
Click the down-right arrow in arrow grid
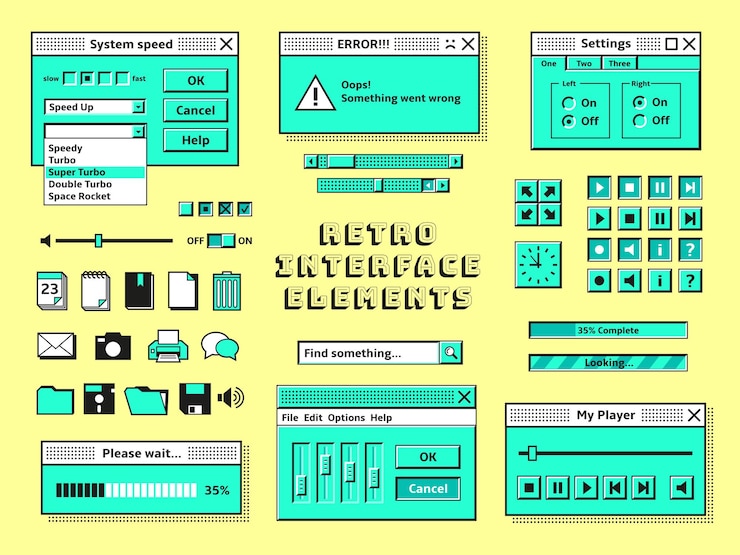550,214
